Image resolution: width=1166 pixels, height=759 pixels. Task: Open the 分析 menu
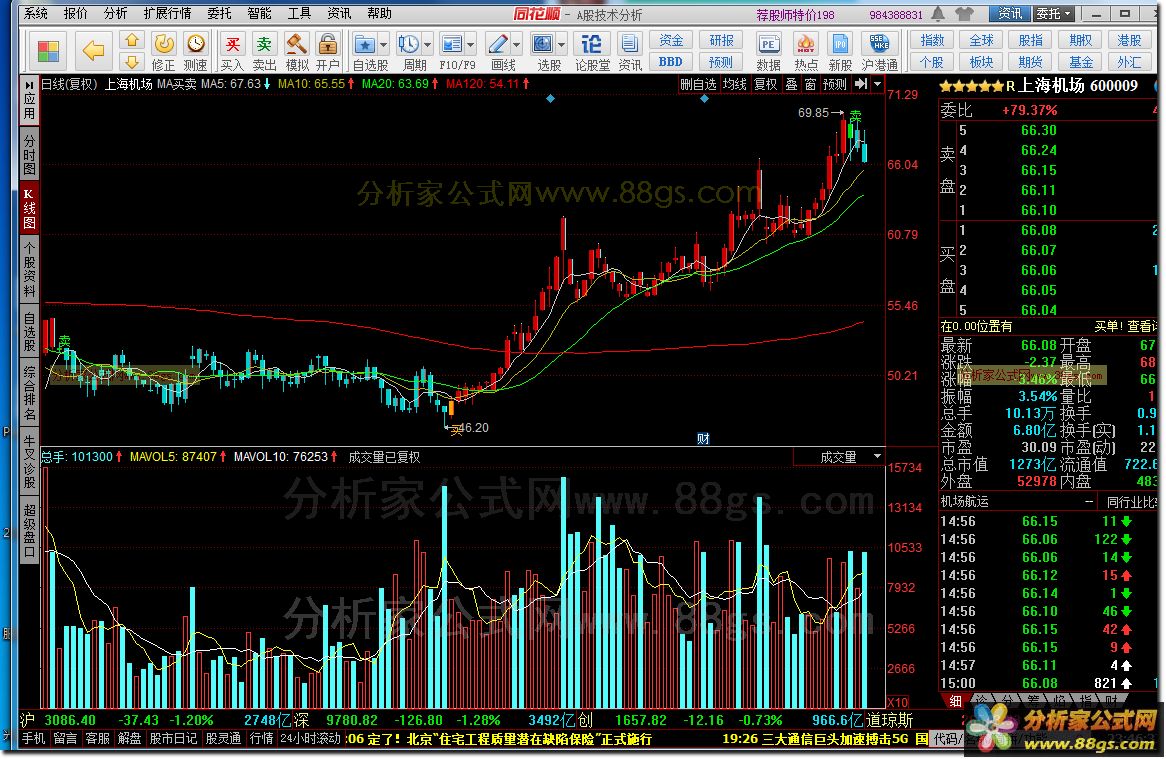(115, 13)
